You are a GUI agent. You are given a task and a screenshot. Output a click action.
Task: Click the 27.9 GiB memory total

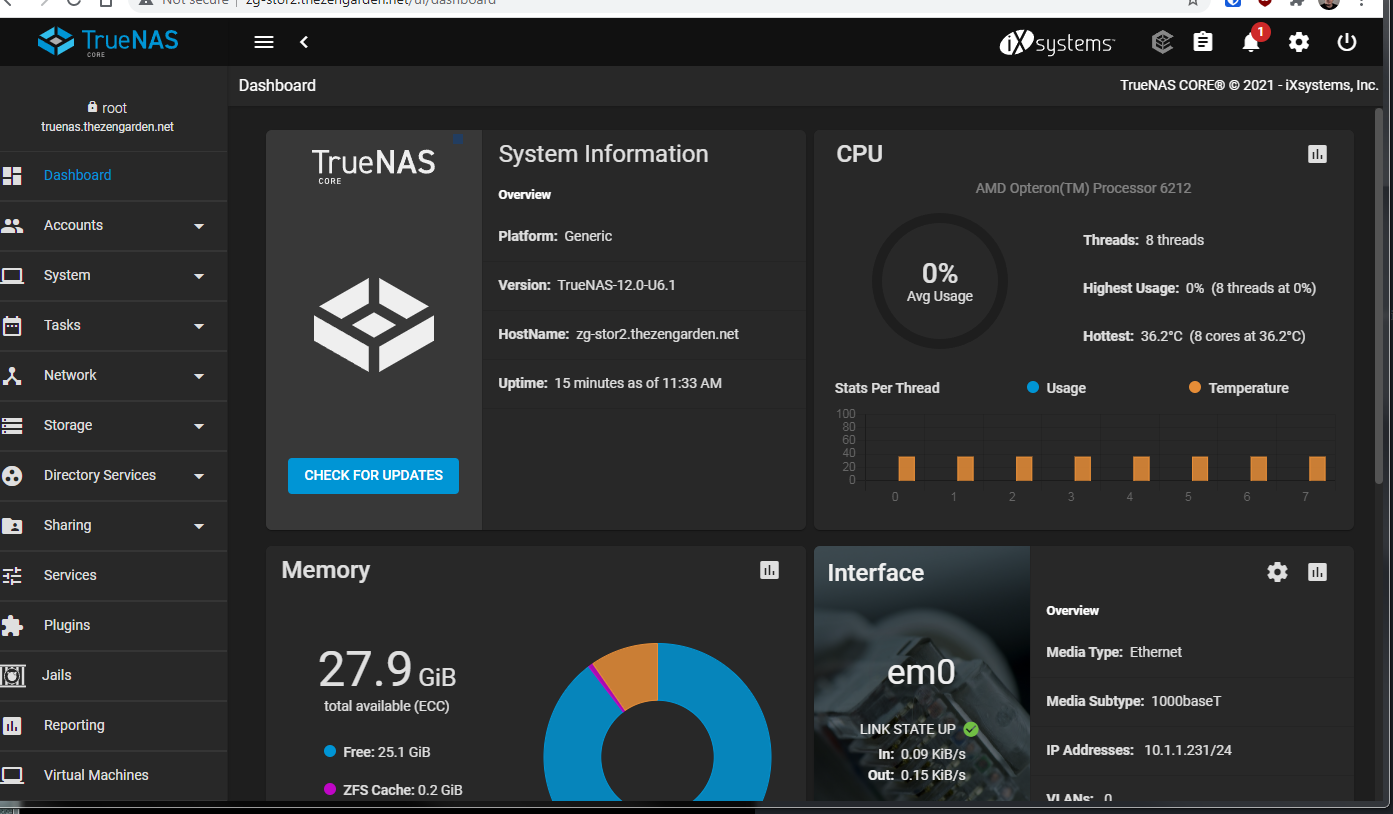387,669
